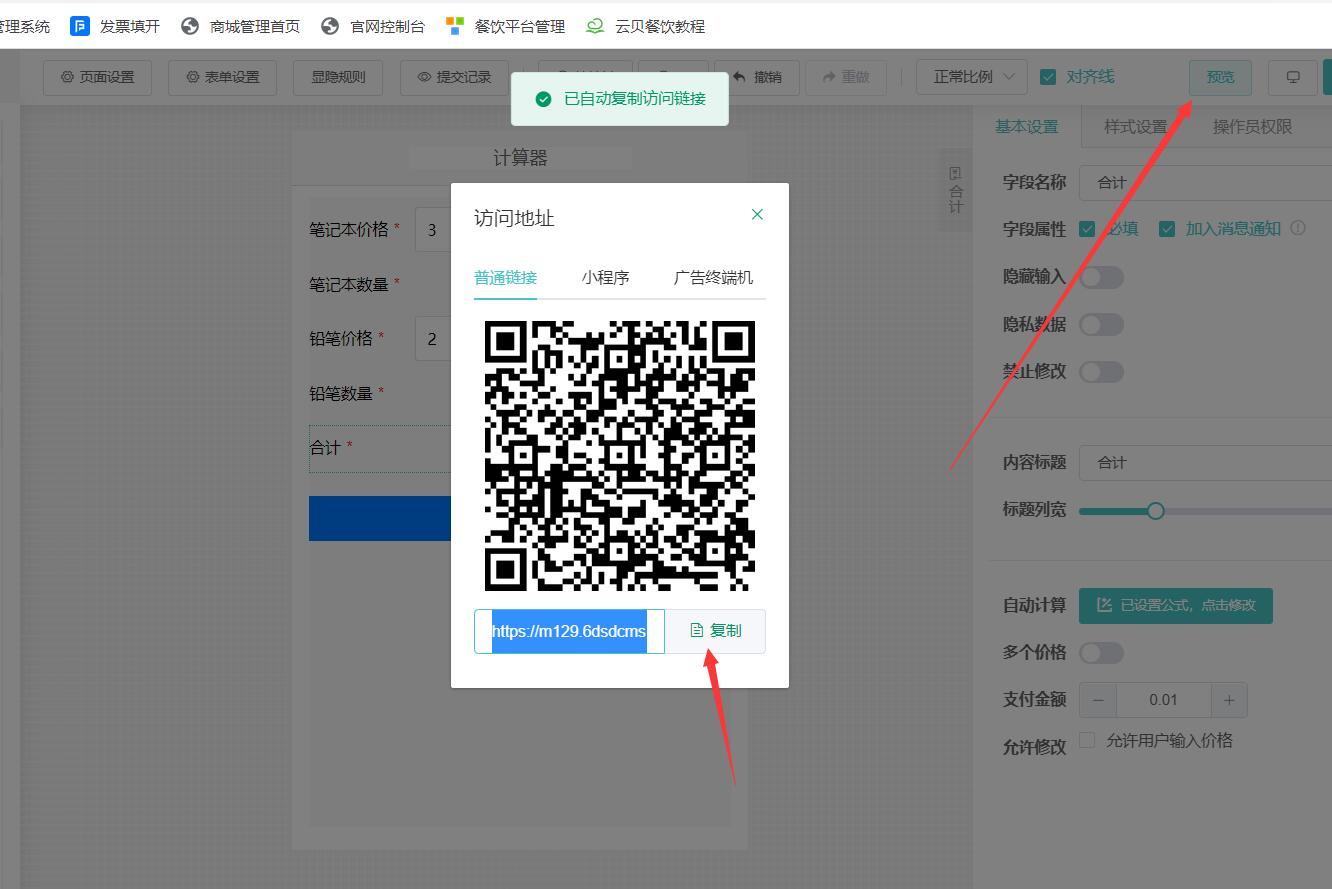Image resolution: width=1332 pixels, height=889 pixels.
Task: Click the 字段名称 input field
Action: 1205,182
